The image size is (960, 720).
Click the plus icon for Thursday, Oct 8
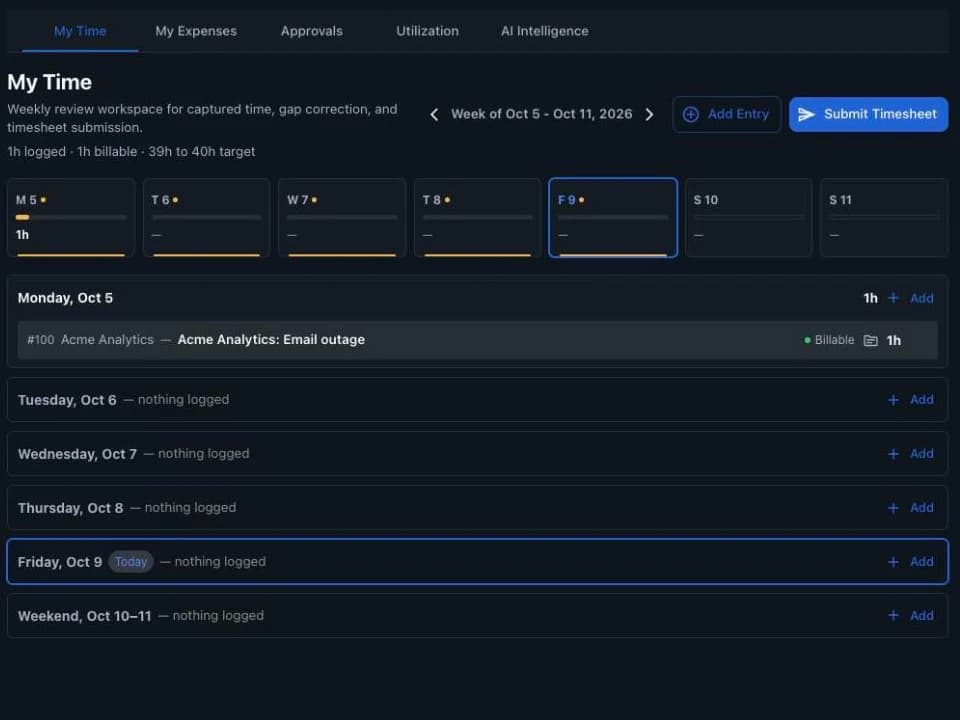pos(893,508)
